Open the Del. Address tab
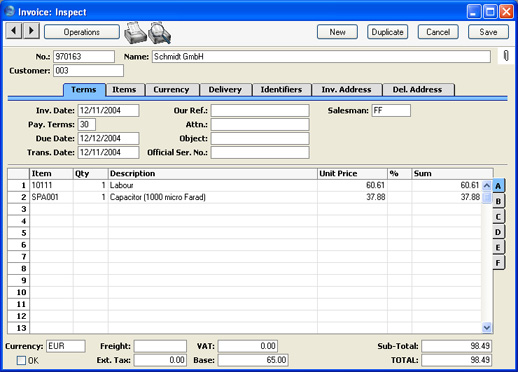518x372 pixels. pyautogui.click(x=417, y=90)
